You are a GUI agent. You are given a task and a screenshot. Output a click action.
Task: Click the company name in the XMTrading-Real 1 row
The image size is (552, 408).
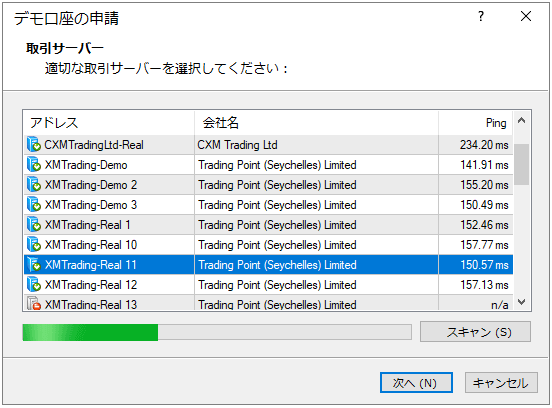pyautogui.click(x=277, y=225)
